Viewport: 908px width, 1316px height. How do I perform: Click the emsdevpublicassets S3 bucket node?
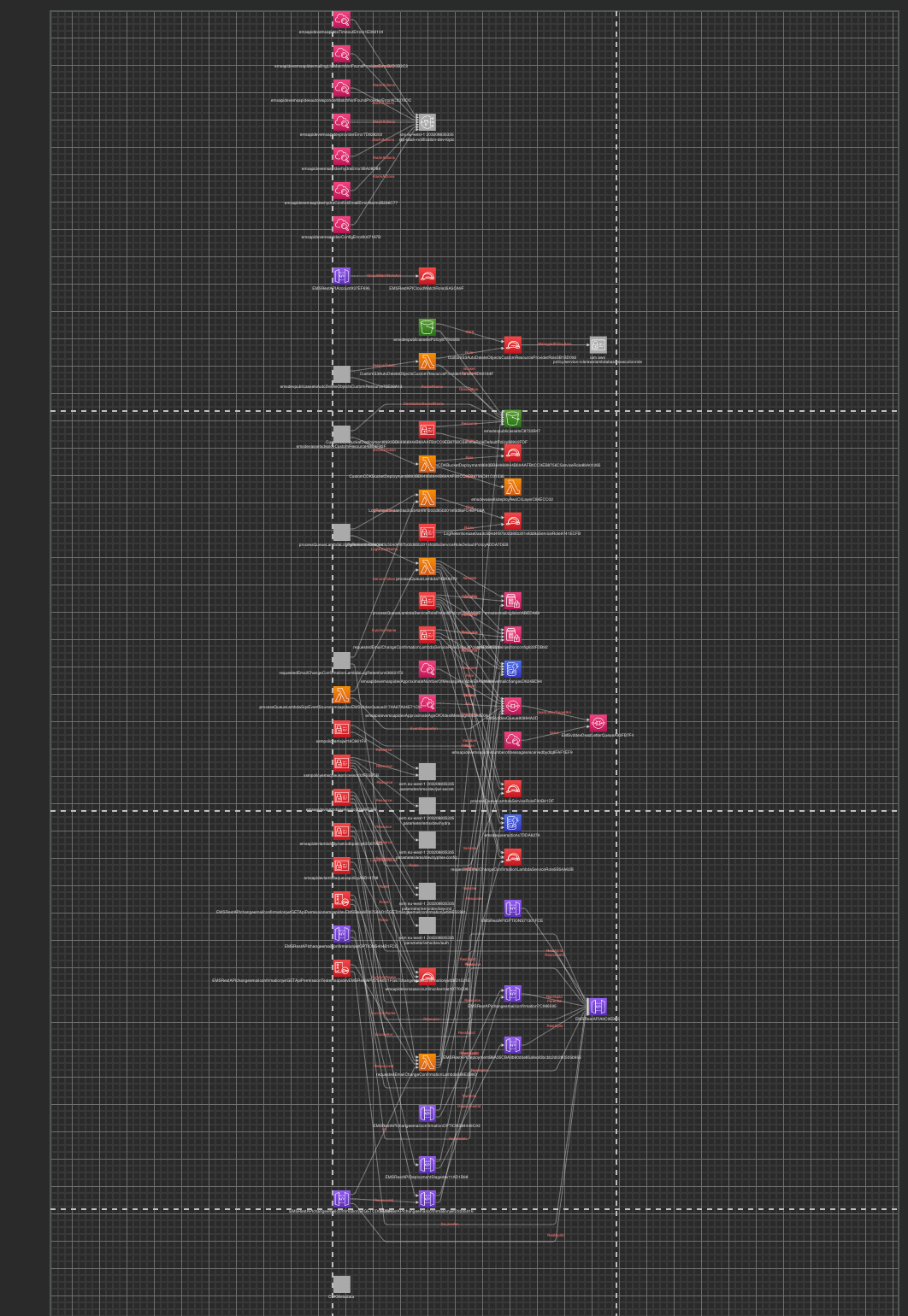pos(511,419)
